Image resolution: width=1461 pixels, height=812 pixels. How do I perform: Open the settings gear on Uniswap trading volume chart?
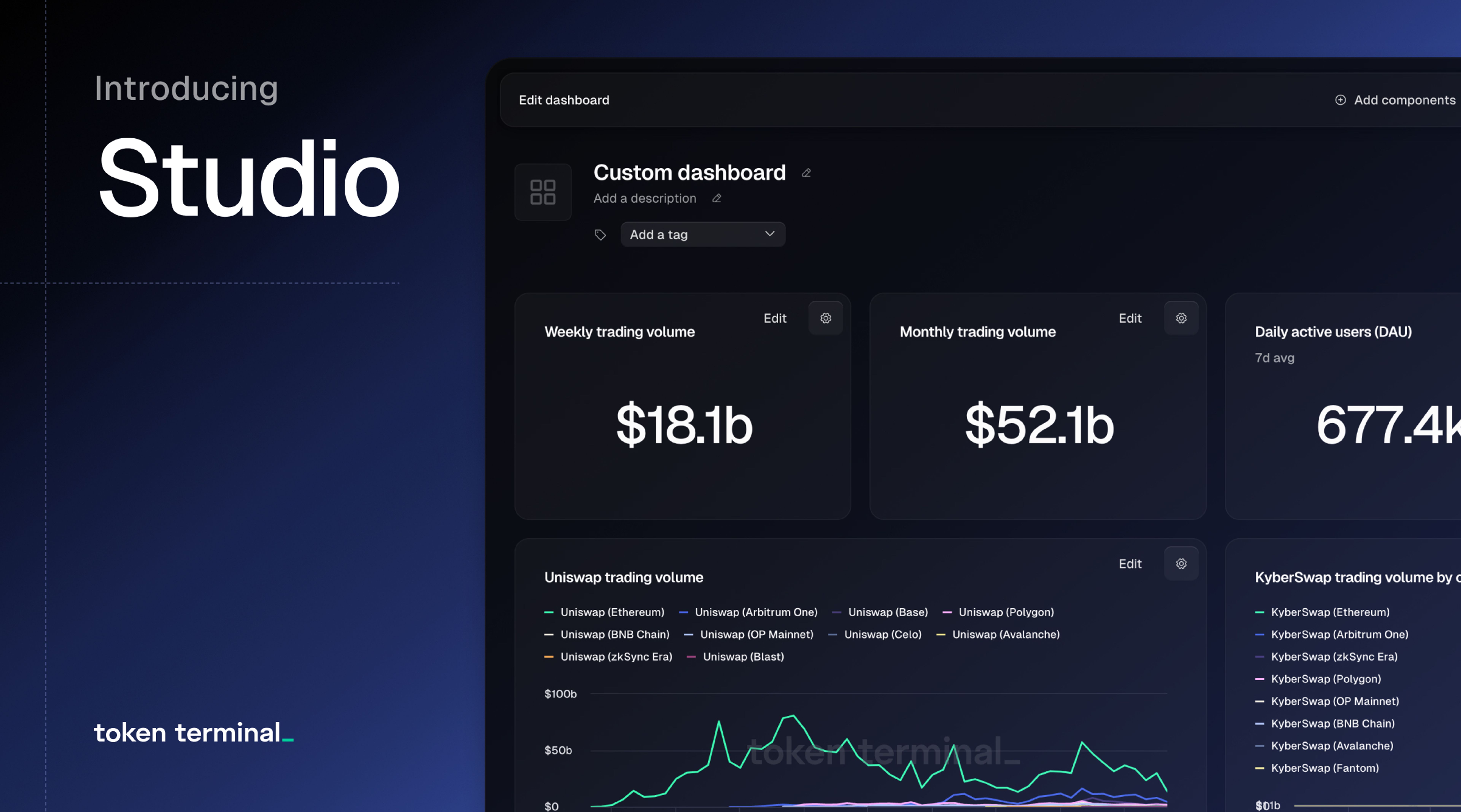pyautogui.click(x=1181, y=564)
